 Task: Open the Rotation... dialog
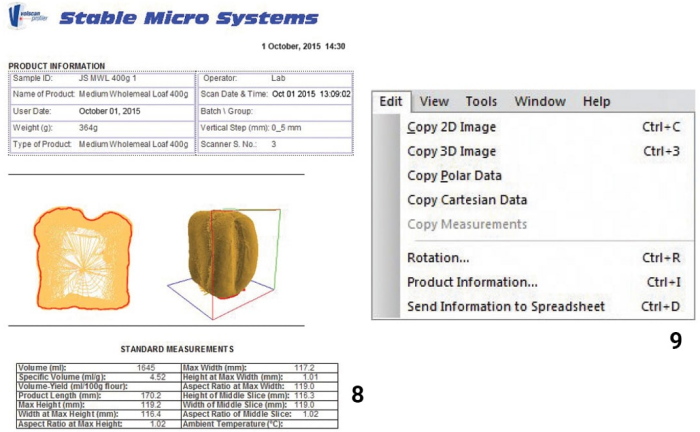438,258
